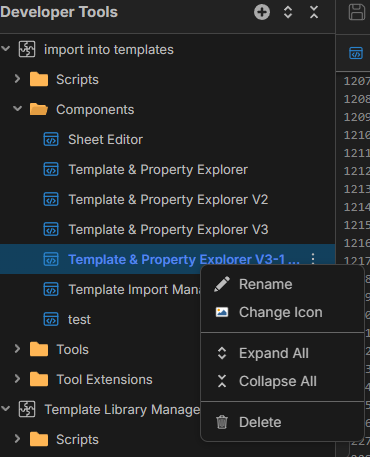This screenshot has height=457, width=370.
Task: Open the Sheet Editor component
Action: [105, 140]
